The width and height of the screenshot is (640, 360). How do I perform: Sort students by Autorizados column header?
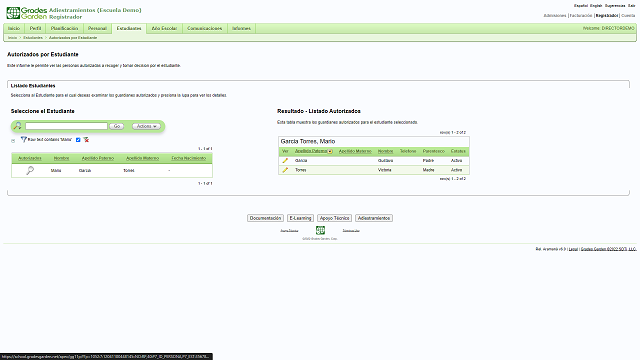[x=30, y=158]
